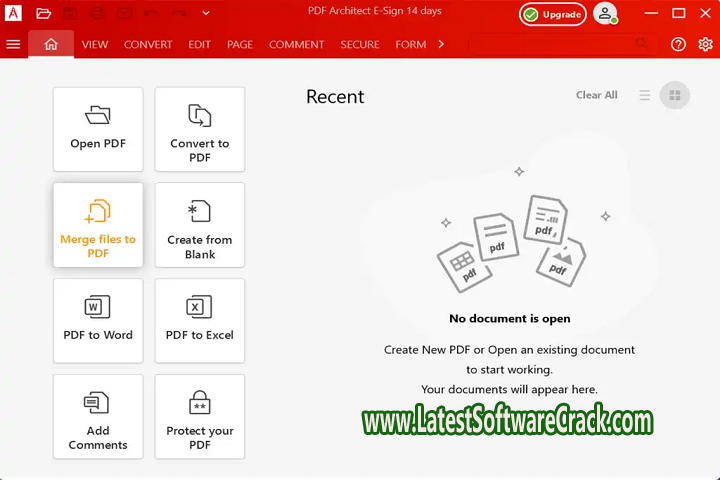Open Create from Blank tile

pyautogui.click(x=200, y=225)
